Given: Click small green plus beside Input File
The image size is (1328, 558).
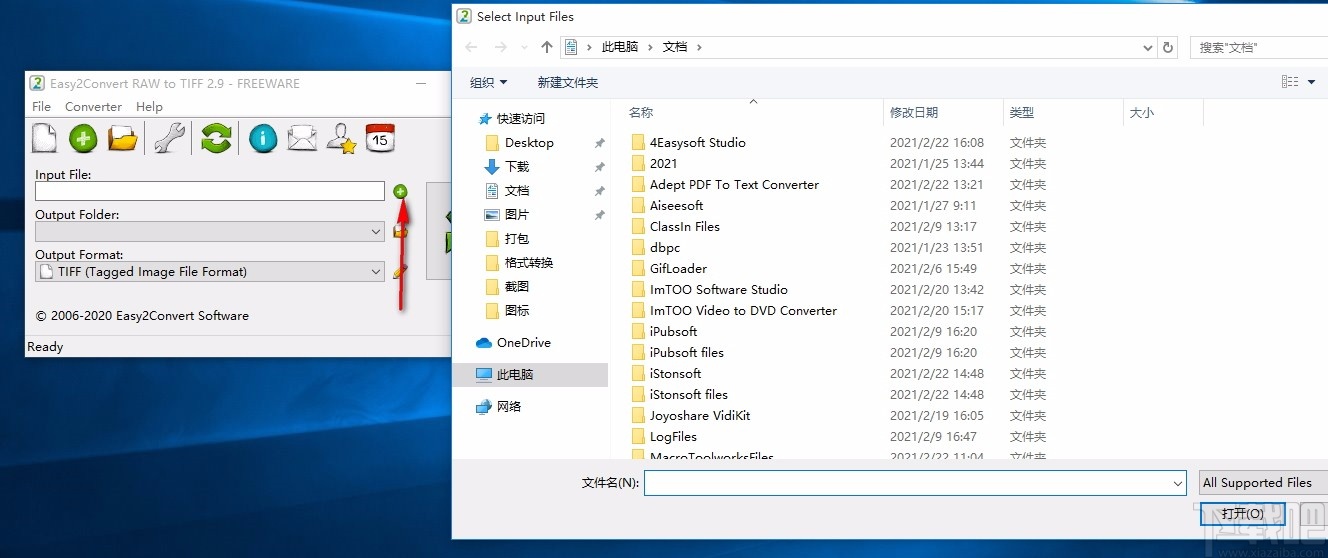Looking at the screenshot, I should pyautogui.click(x=400, y=191).
